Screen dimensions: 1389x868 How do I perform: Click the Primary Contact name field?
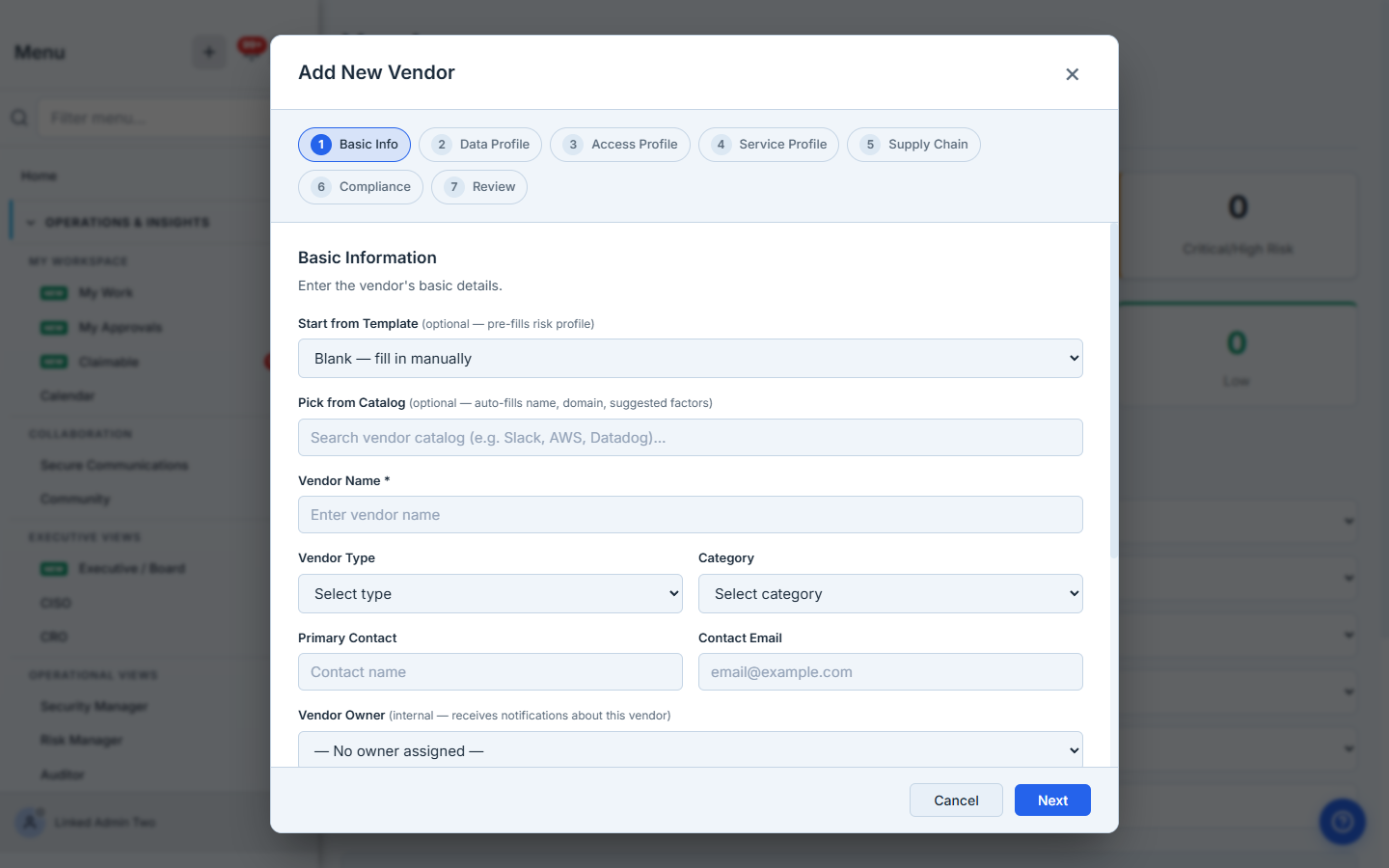tap(490, 672)
